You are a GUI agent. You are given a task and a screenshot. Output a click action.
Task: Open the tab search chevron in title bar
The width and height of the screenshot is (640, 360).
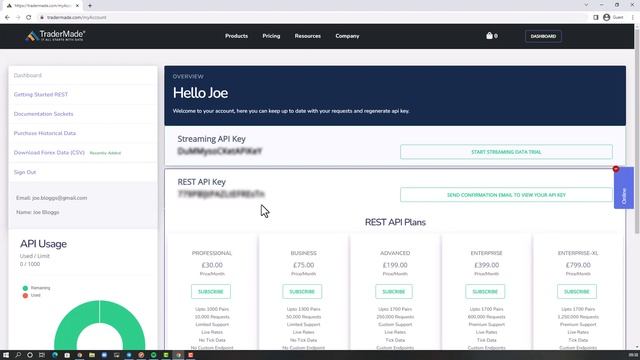[586, 5]
